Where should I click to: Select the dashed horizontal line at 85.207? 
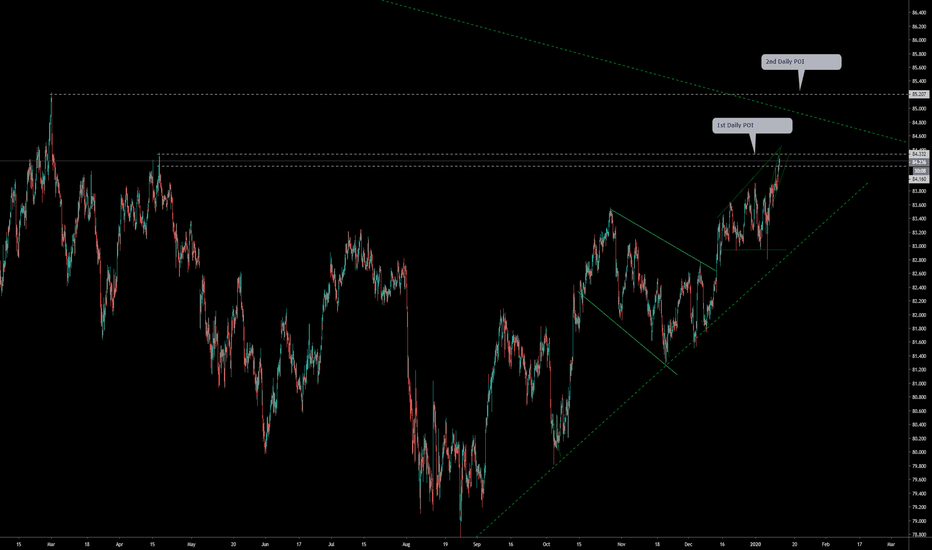[400, 94]
